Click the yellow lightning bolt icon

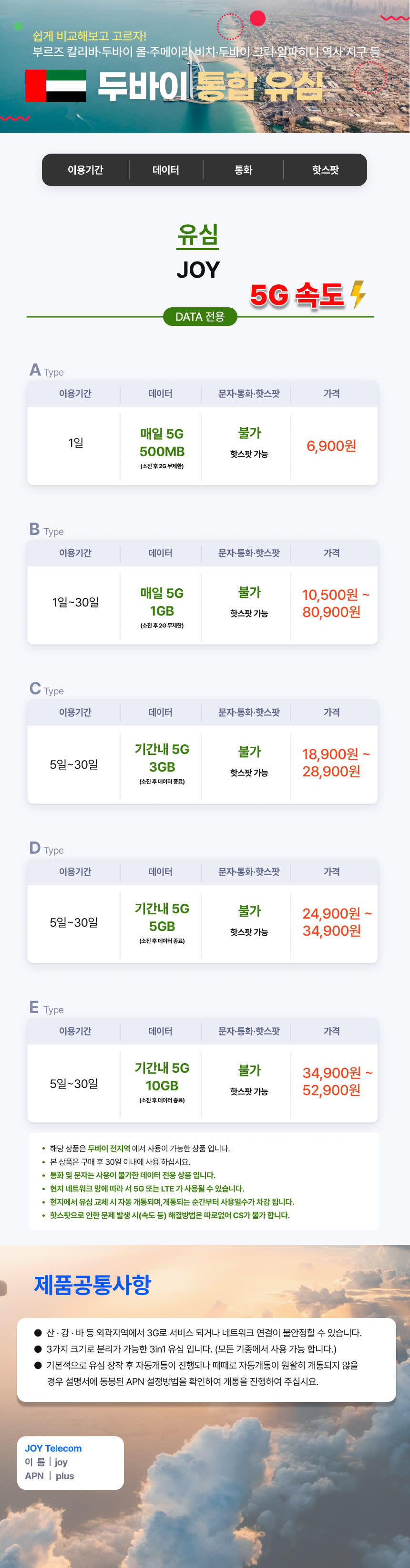click(x=359, y=294)
